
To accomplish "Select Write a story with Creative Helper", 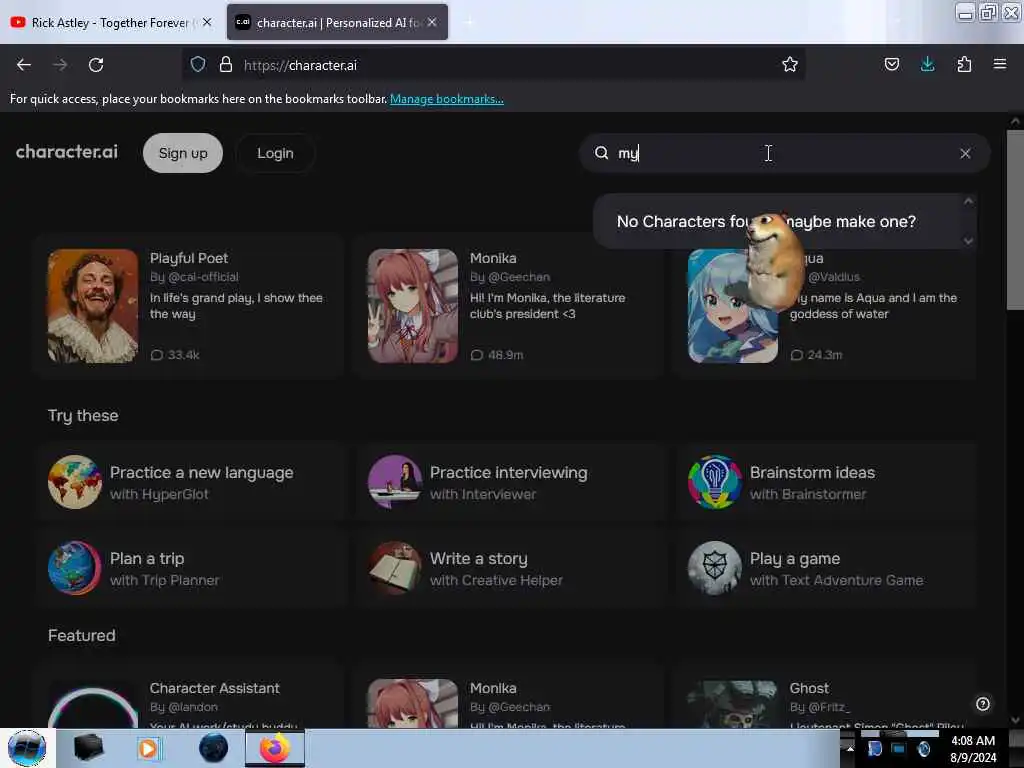I will (x=509, y=568).
